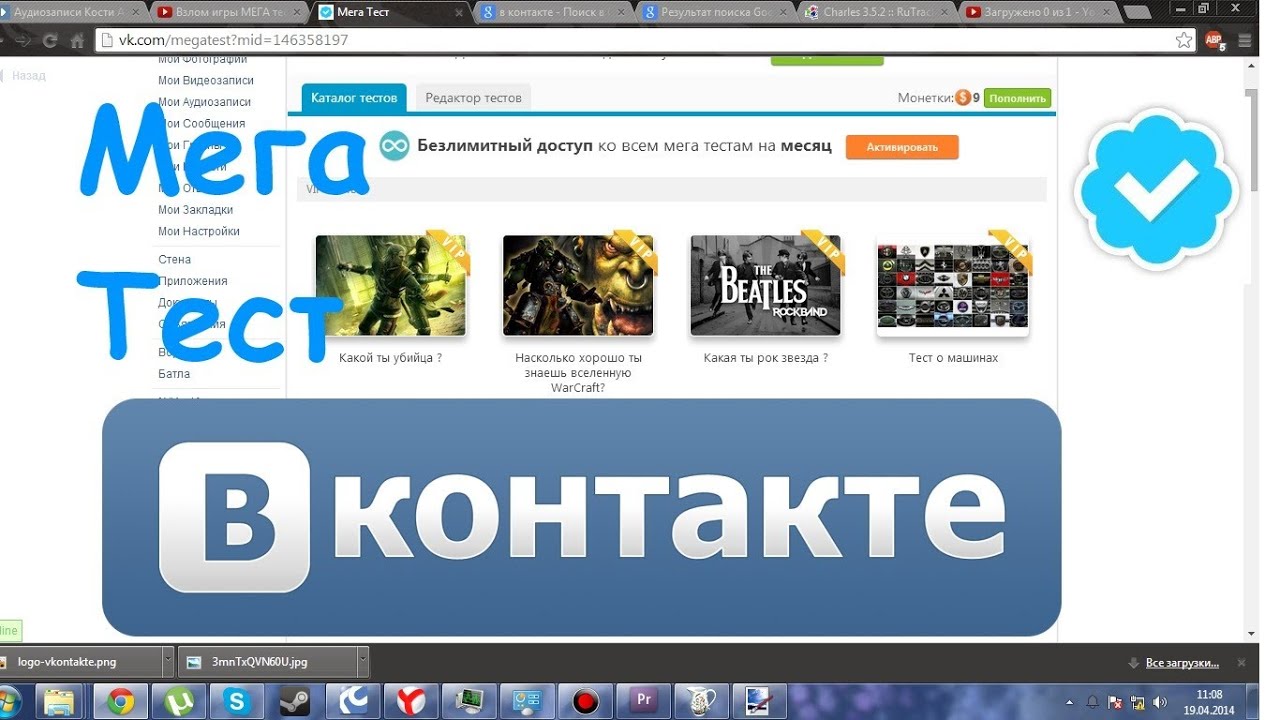Viewport: 1280px width, 720px height.
Task: Select the Мега Тест browser tab
Action: pyautogui.click(x=388, y=13)
